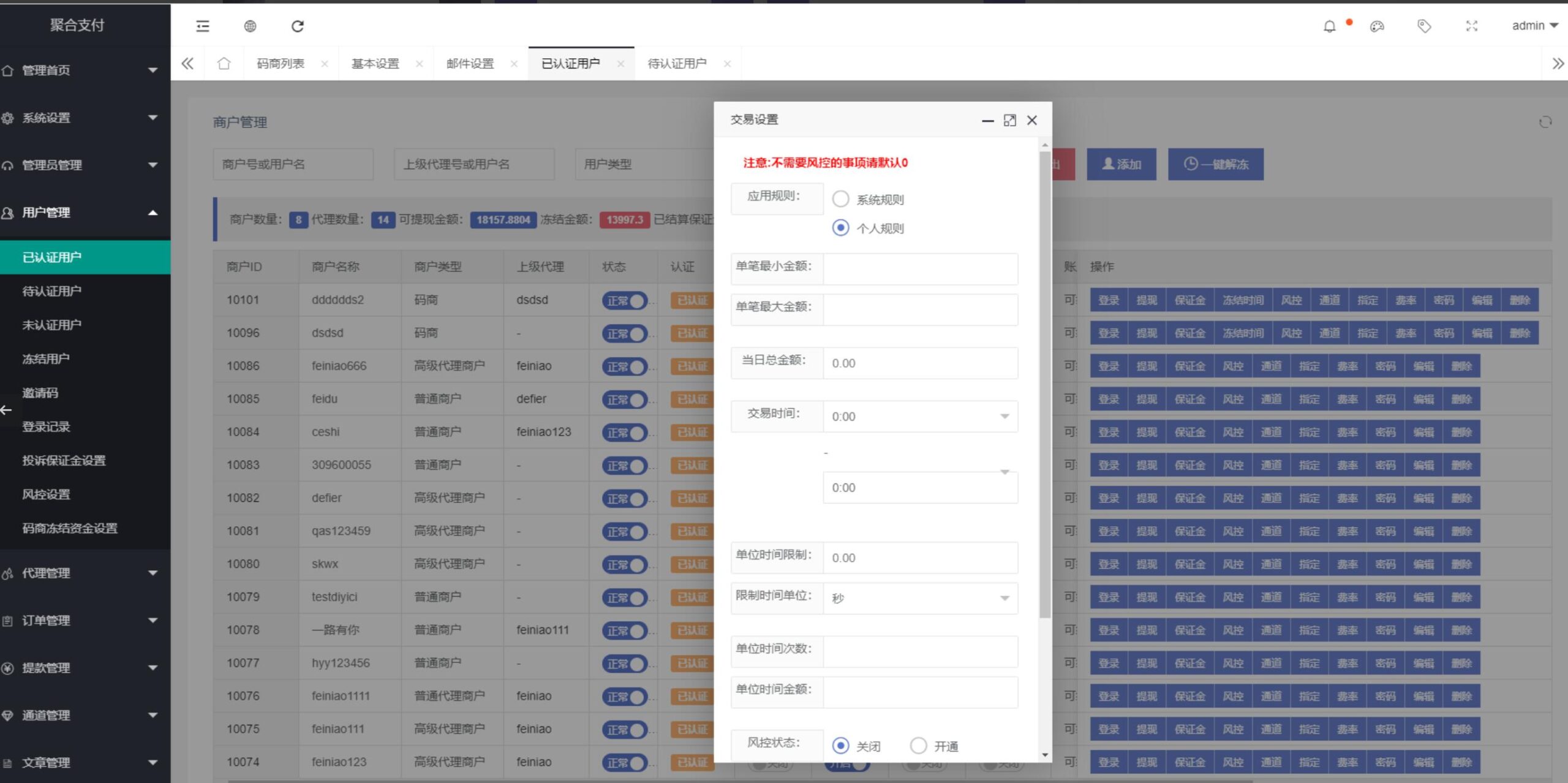Collapse the sidebar using the hamburger icon

pos(202,26)
